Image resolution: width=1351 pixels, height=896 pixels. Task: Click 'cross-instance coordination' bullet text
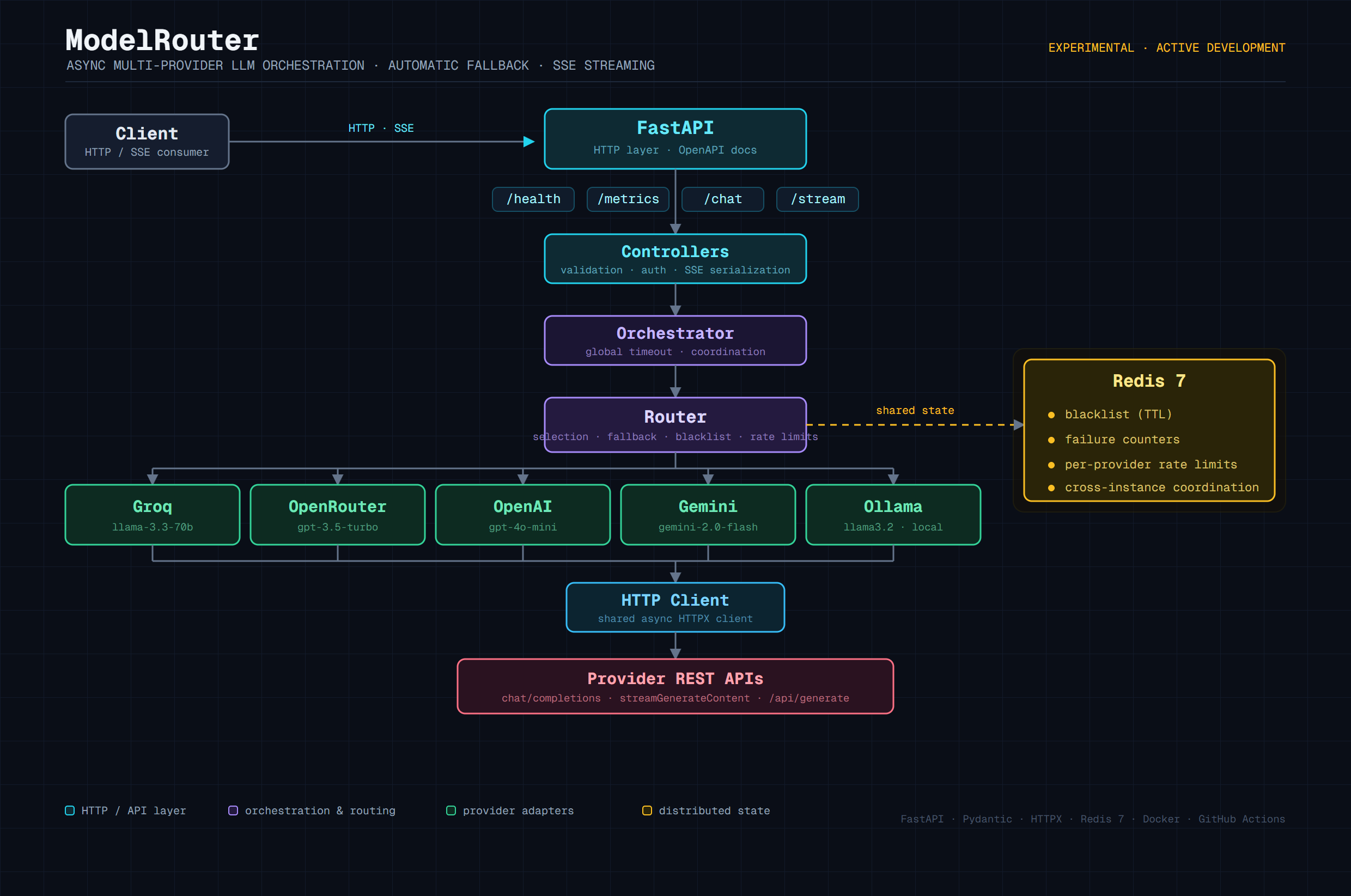point(1161,487)
